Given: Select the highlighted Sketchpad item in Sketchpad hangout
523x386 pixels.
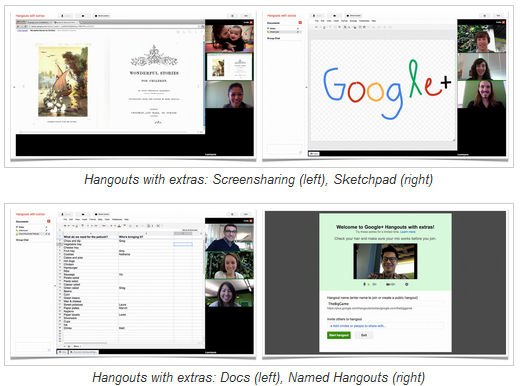Looking at the screenshot, I should tap(284, 32).
